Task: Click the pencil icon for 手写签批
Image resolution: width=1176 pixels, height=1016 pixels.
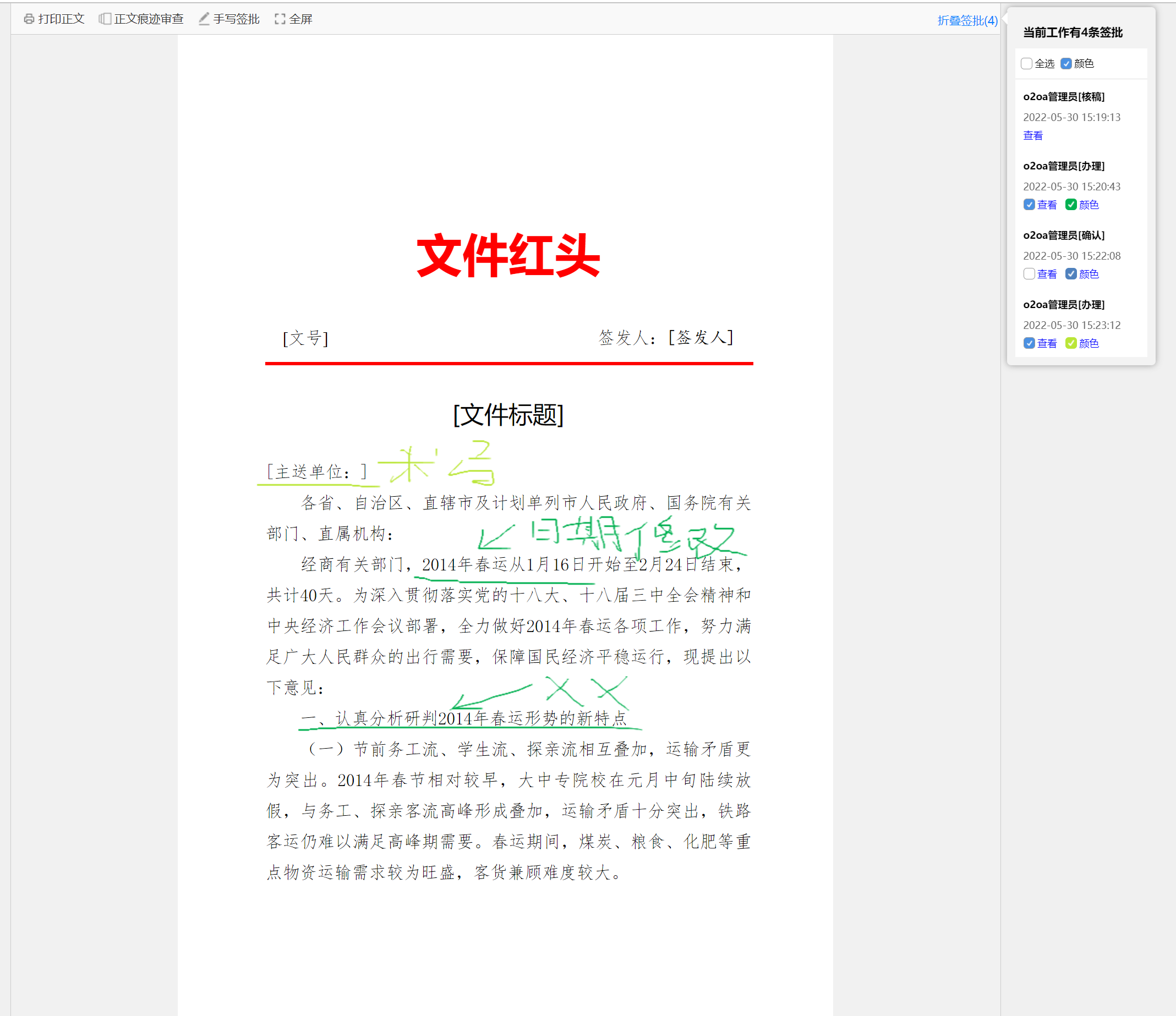Action: tap(204, 19)
